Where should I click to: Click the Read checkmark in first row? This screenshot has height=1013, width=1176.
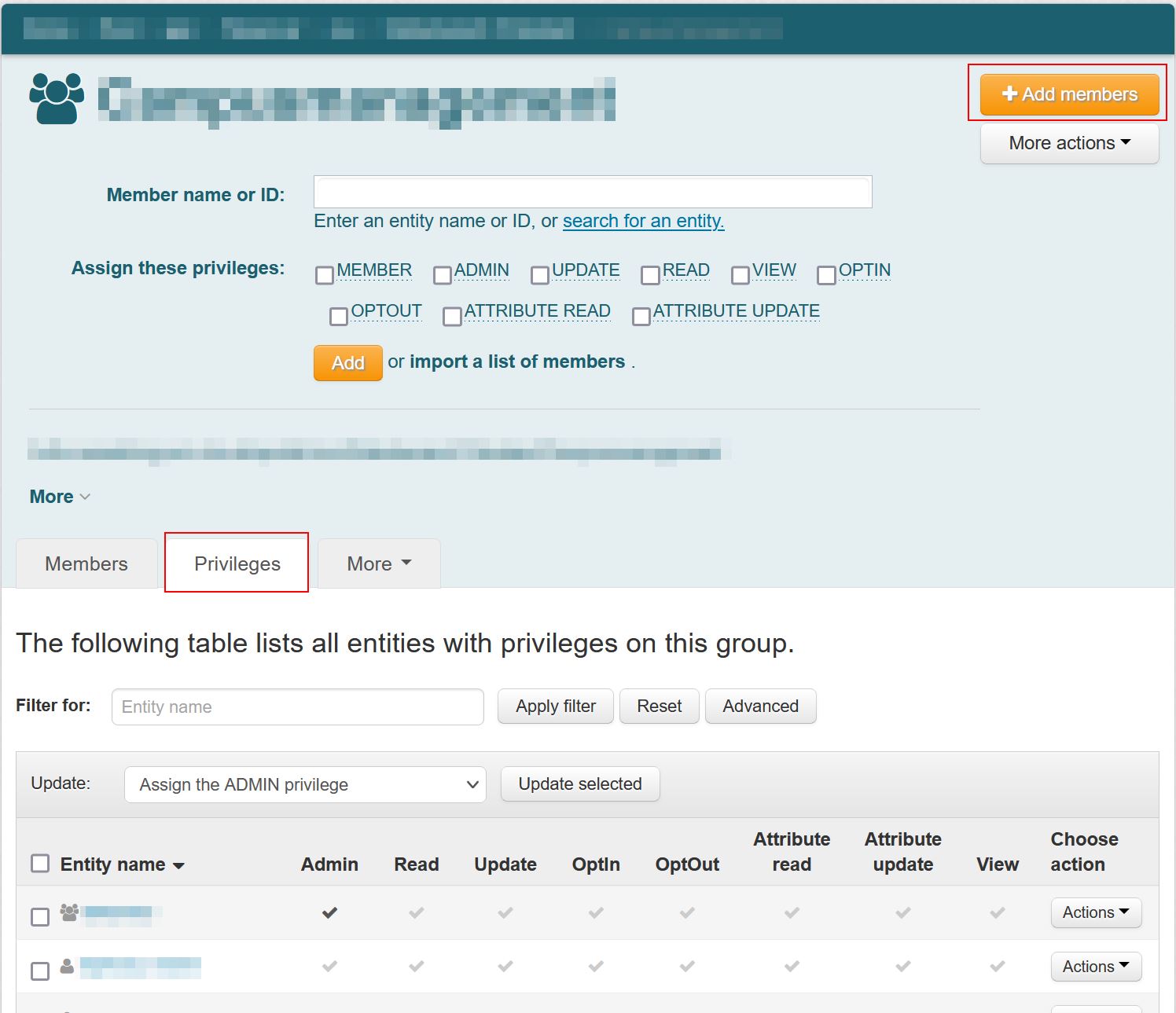[416, 912]
